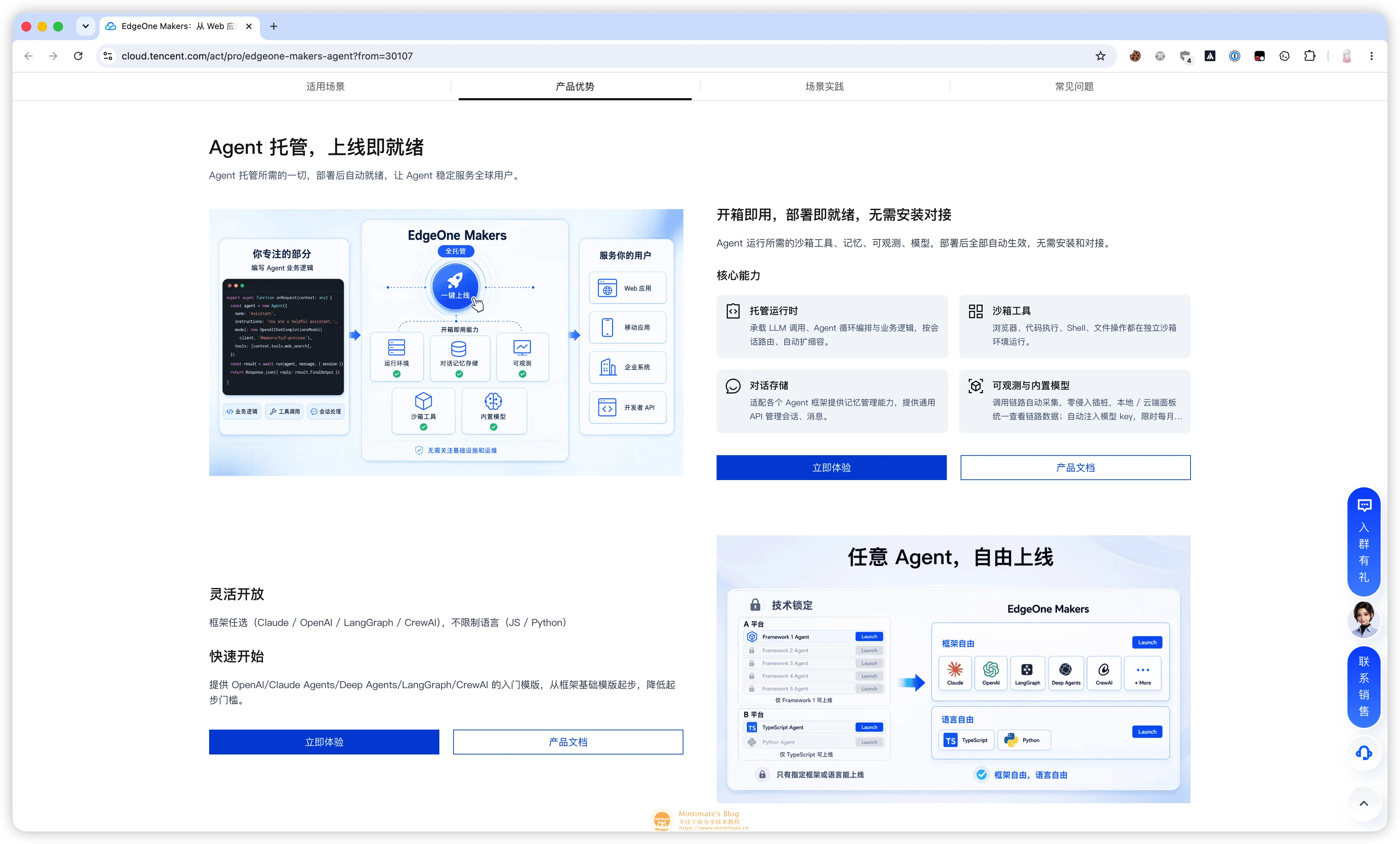Click the TypeScript language chip

(967, 740)
